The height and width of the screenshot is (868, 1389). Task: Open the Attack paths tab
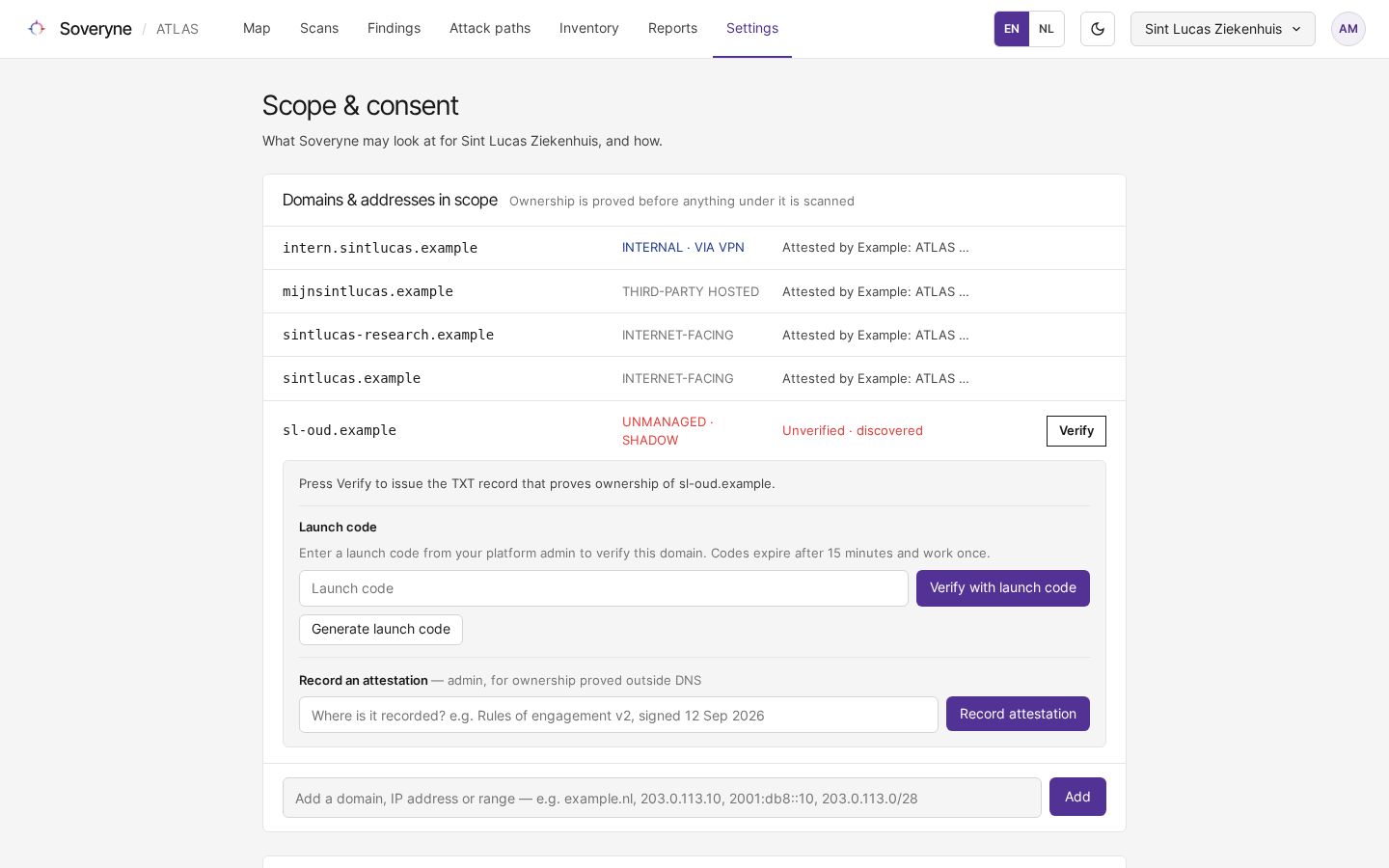[x=490, y=29]
